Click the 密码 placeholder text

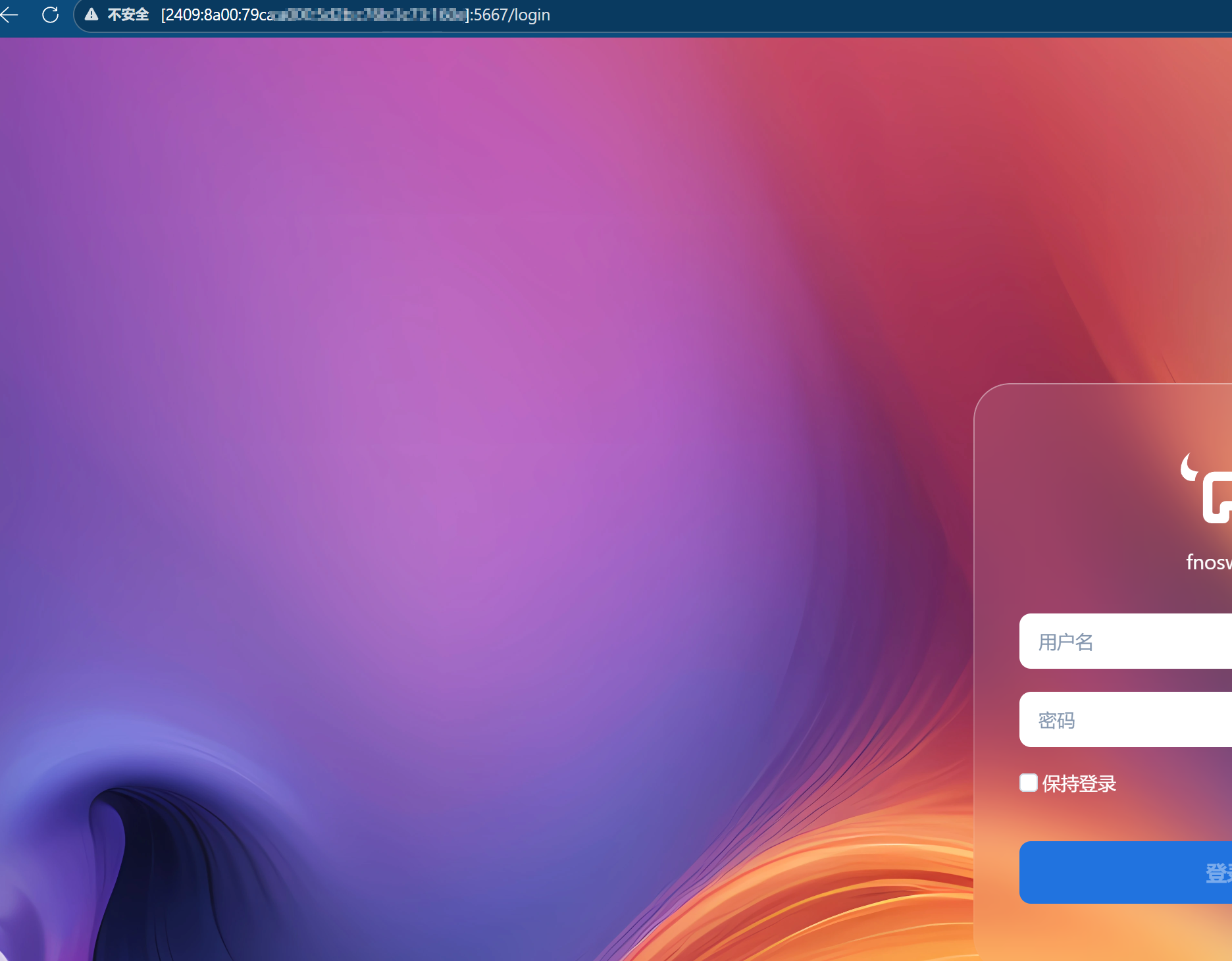(1056, 721)
